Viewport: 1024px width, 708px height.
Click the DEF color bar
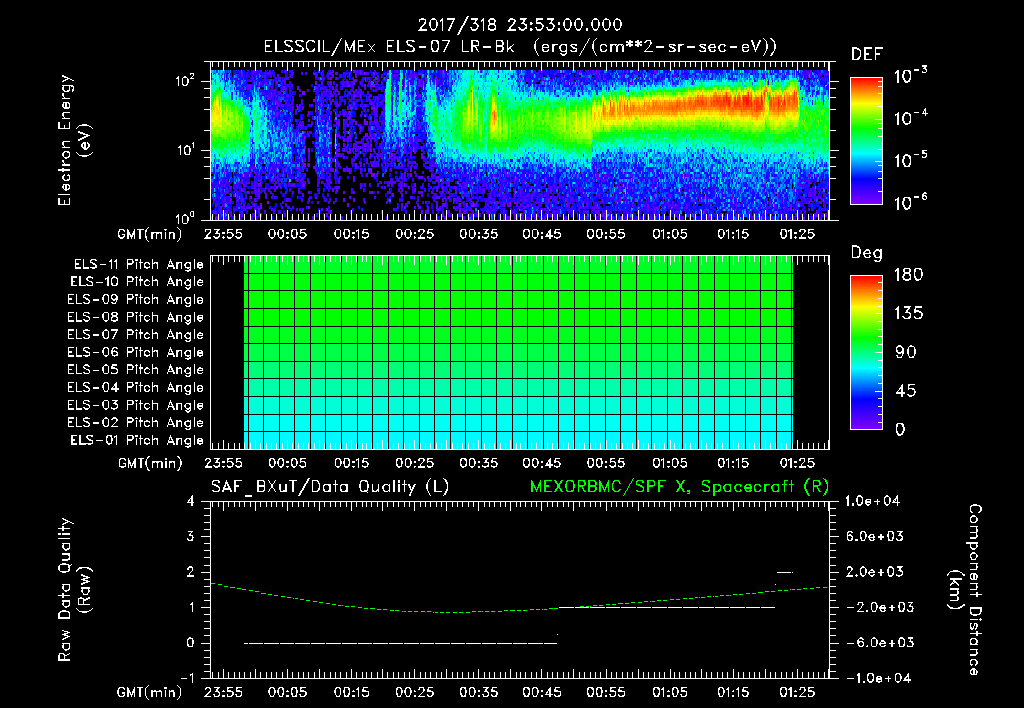866,141
